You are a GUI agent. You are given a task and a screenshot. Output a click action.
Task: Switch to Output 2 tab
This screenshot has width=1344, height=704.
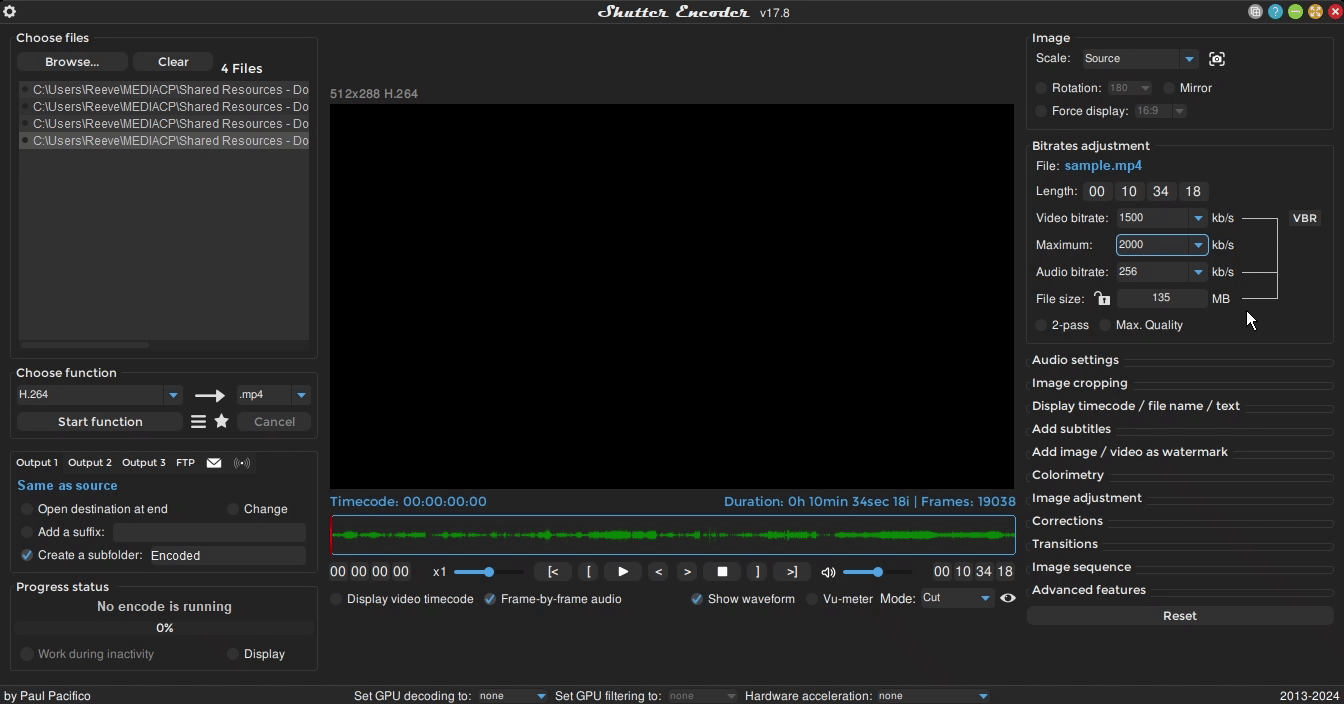[90, 463]
